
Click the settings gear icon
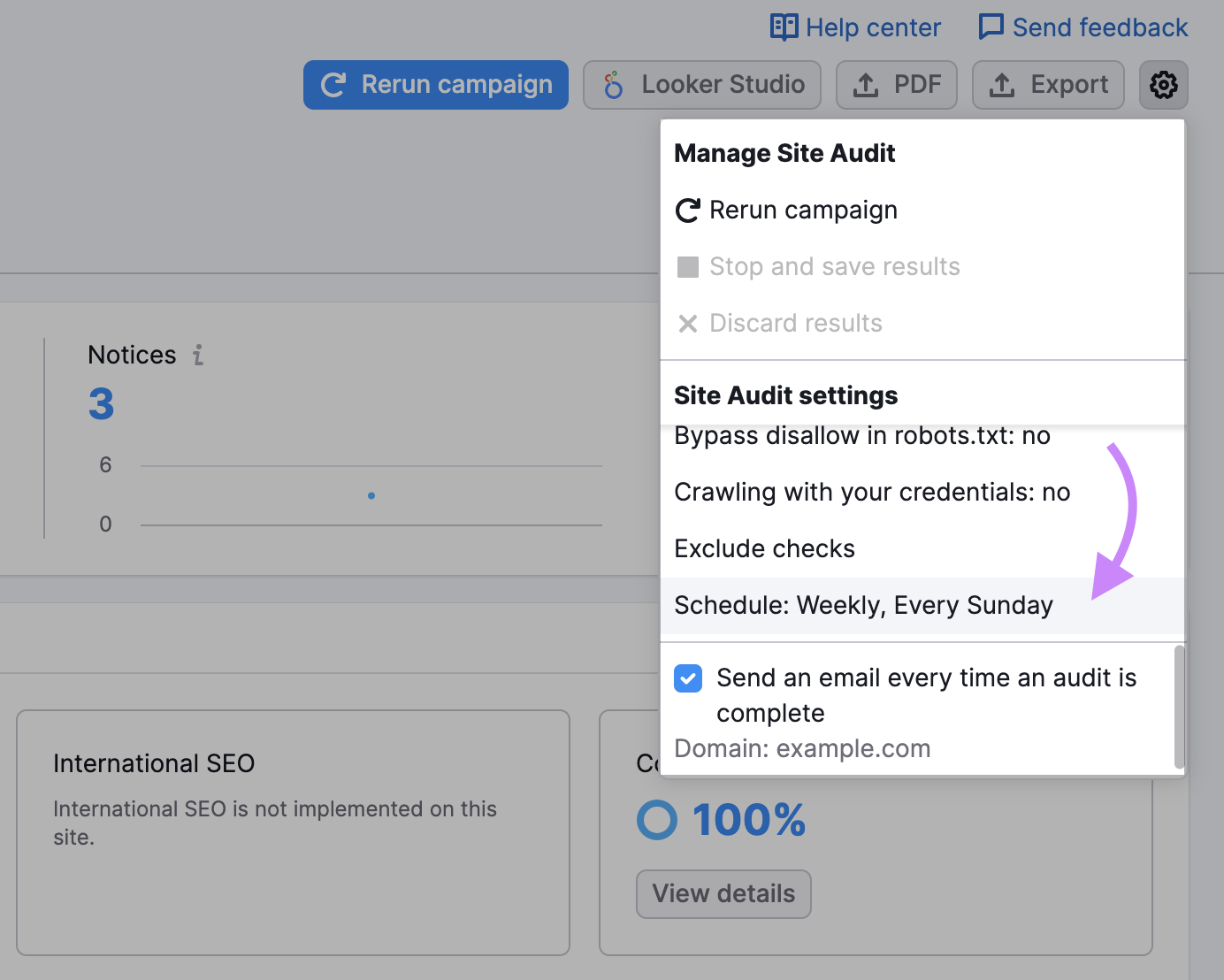1163,85
